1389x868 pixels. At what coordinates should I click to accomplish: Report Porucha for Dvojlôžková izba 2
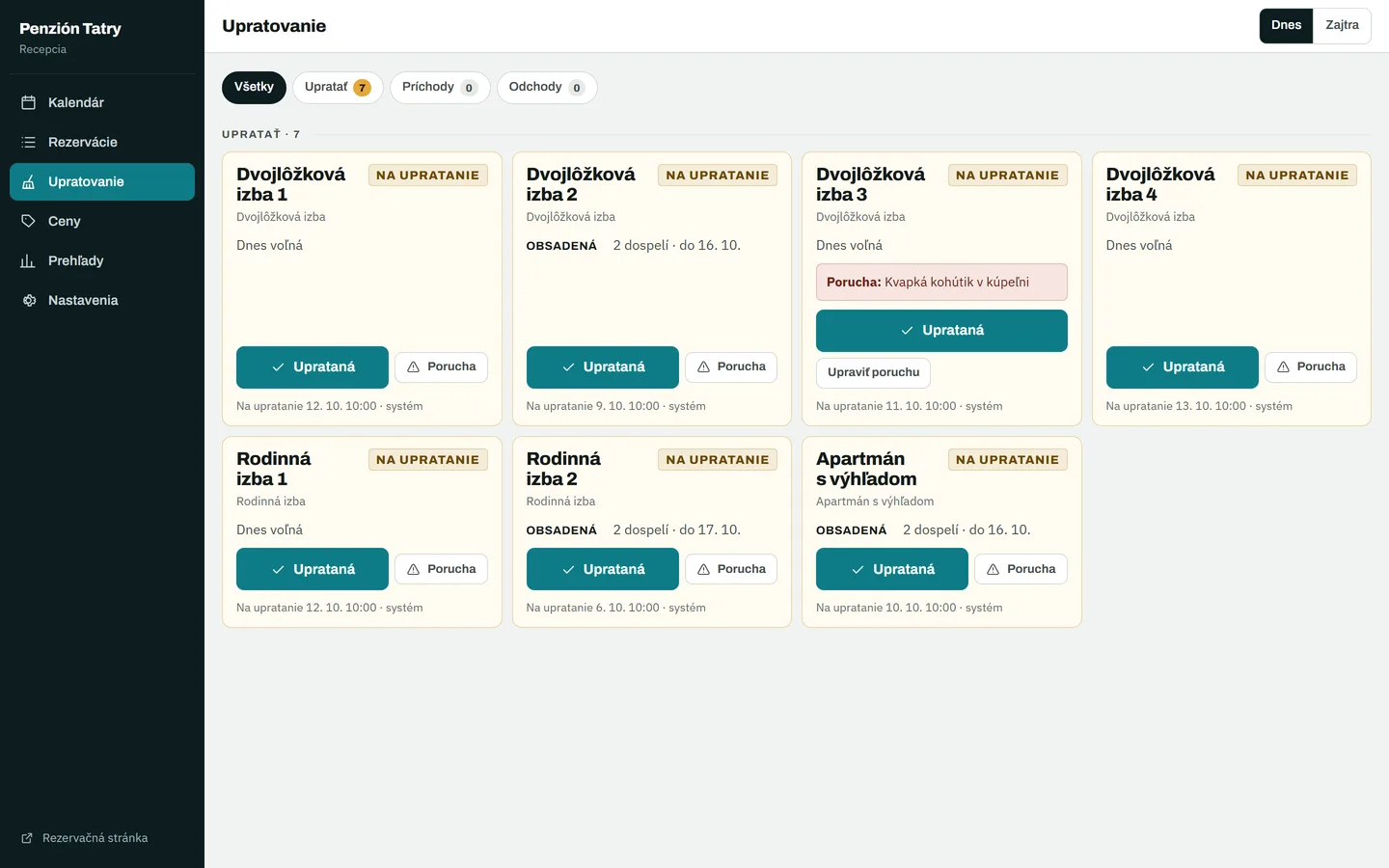tap(731, 367)
